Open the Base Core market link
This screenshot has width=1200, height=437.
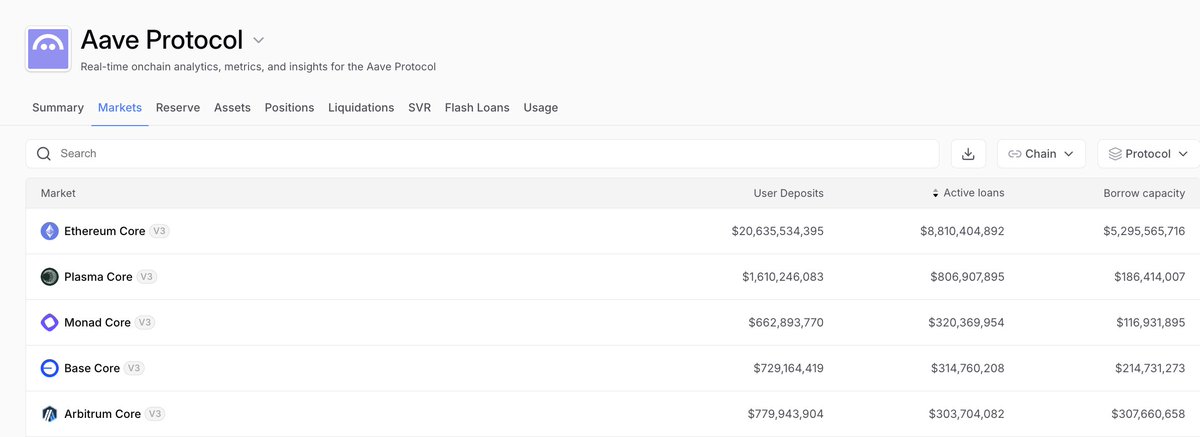point(92,368)
